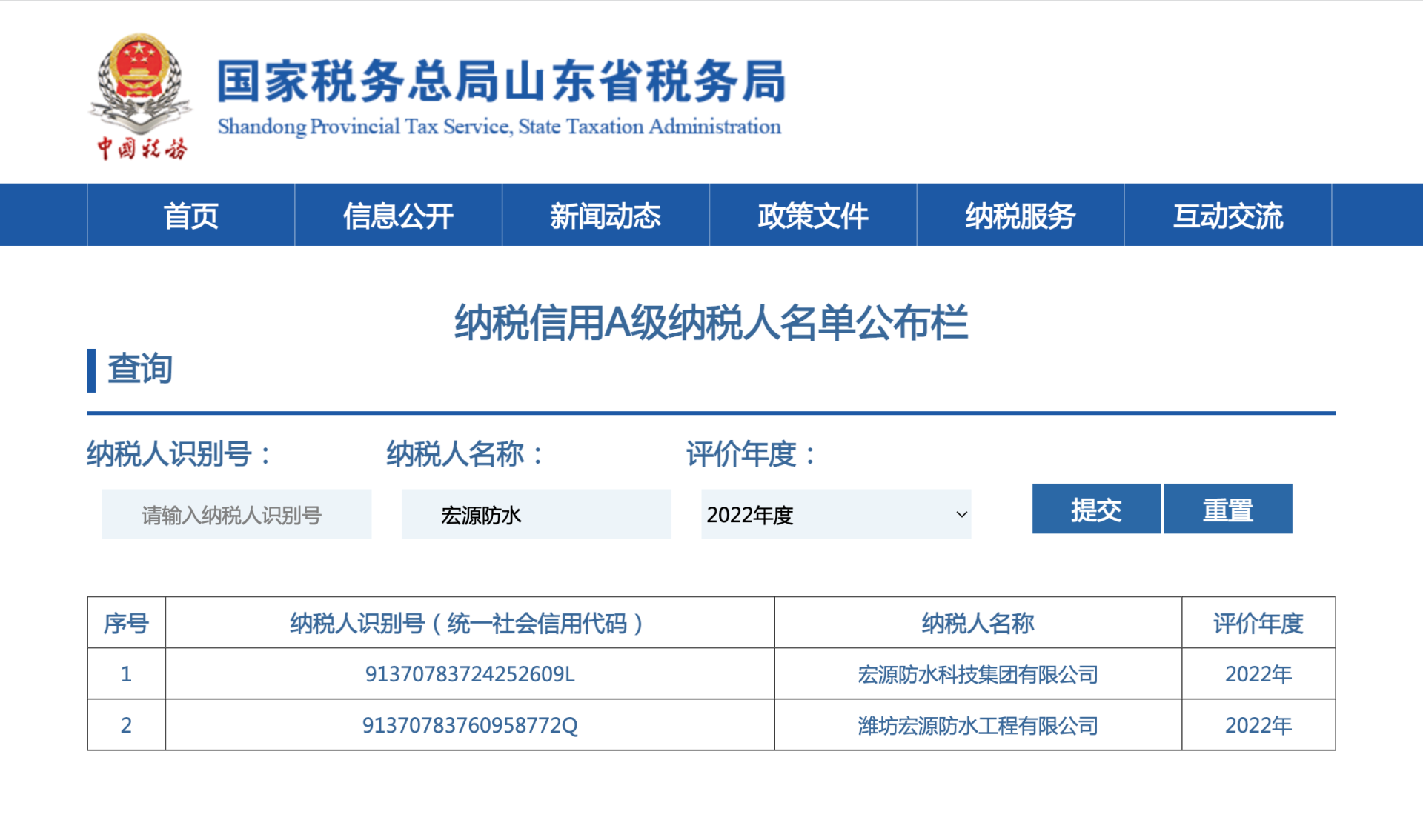Click the 查询 section heading
The width and height of the screenshot is (1423, 840).
(x=140, y=369)
